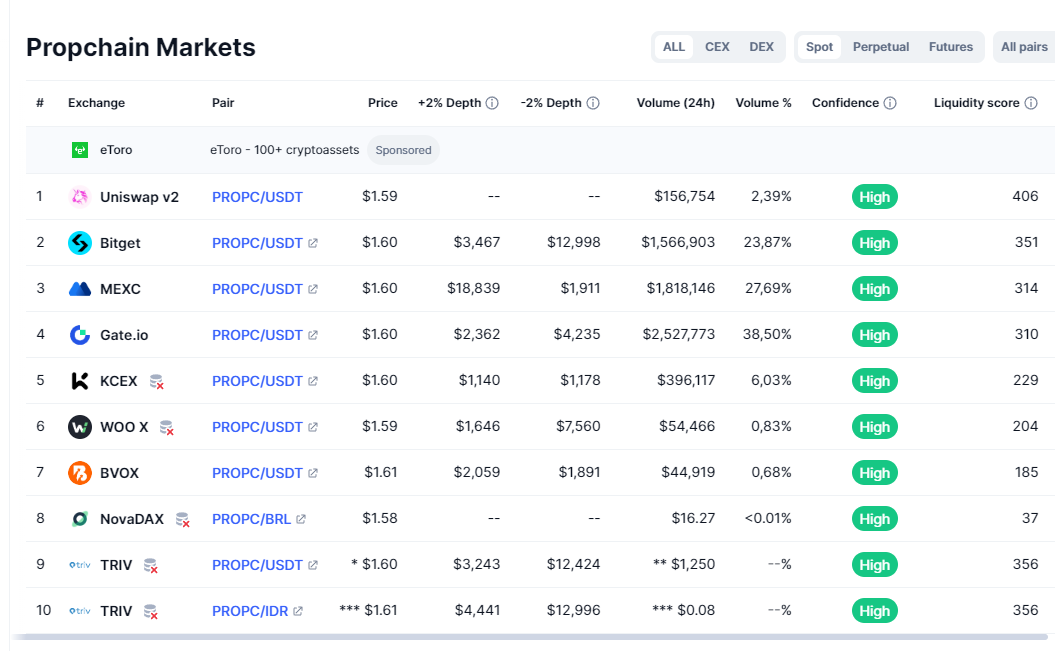Click the Propchain Markets heading
The width and height of the screenshot is (1055, 651).
[141, 48]
